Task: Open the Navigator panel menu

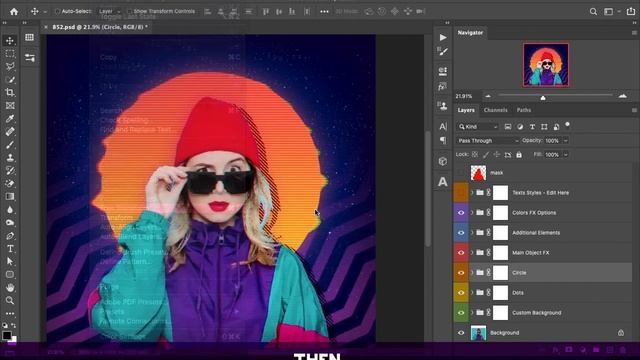Action: coord(634,33)
